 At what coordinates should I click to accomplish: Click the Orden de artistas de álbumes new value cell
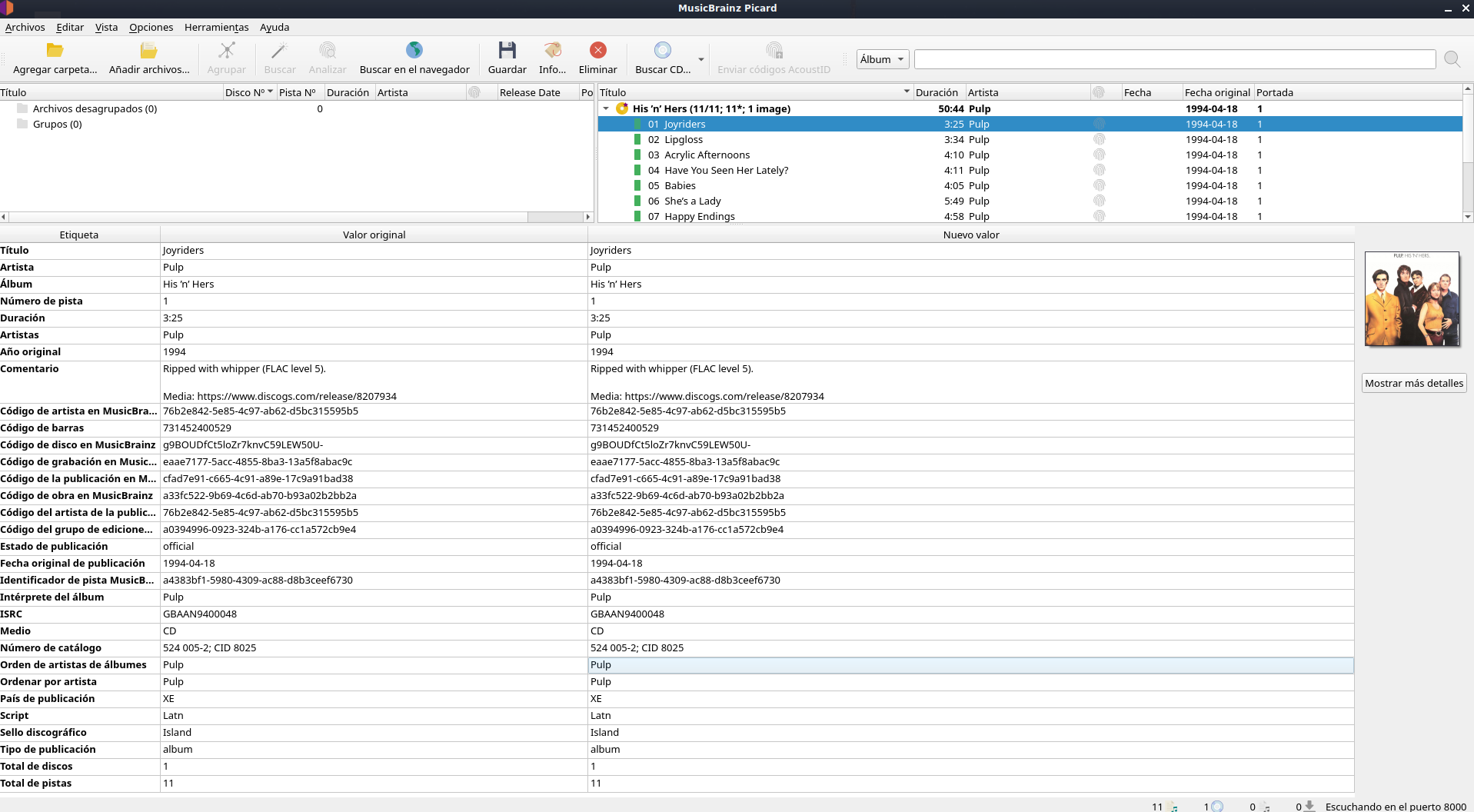click(970, 665)
